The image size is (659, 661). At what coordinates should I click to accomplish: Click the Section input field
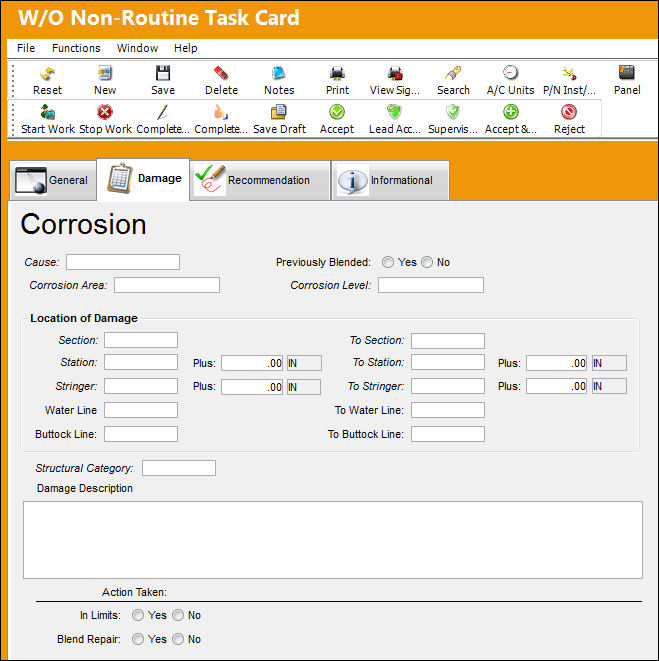point(141,340)
